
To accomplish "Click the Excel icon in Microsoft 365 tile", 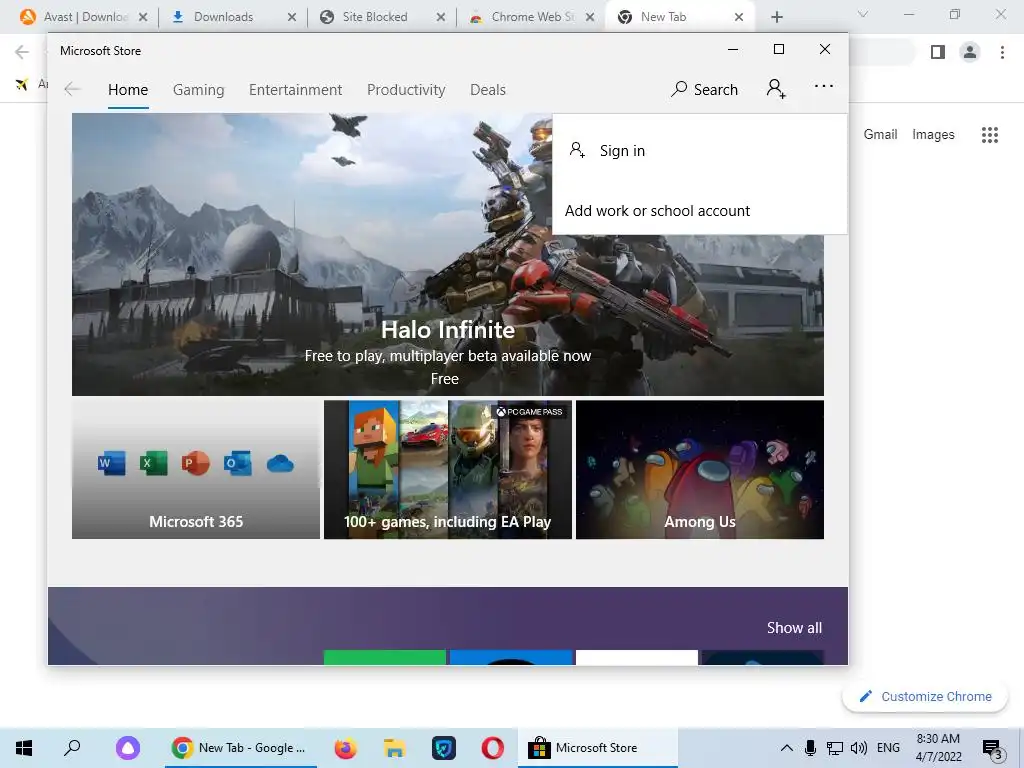I will point(153,463).
